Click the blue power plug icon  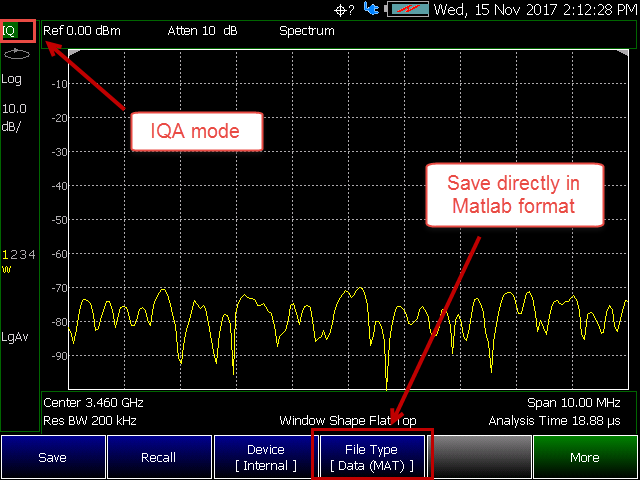pyautogui.click(x=371, y=9)
